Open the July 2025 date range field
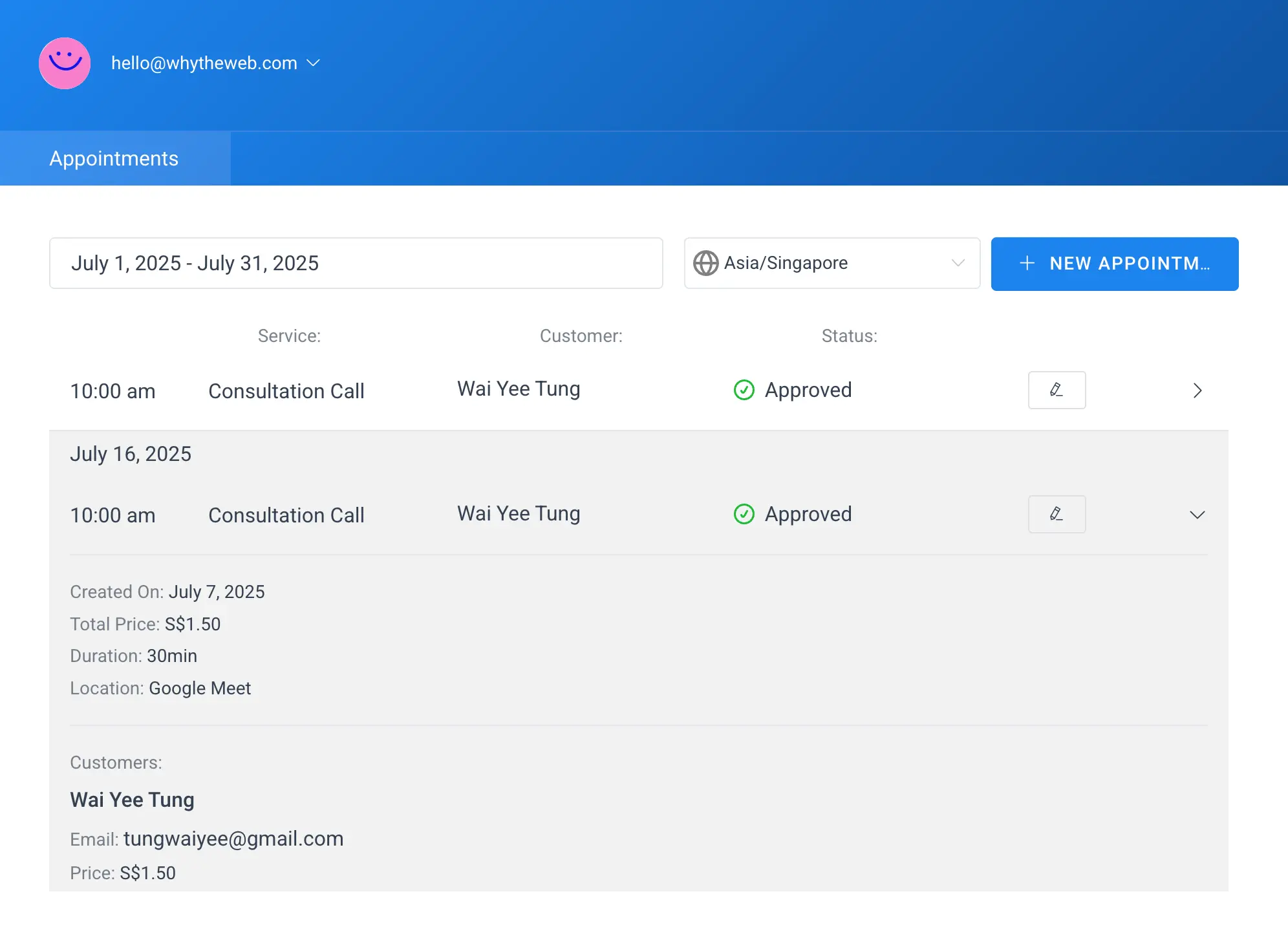The width and height of the screenshot is (1288, 940). pyautogui.click(x=356, y=263)
